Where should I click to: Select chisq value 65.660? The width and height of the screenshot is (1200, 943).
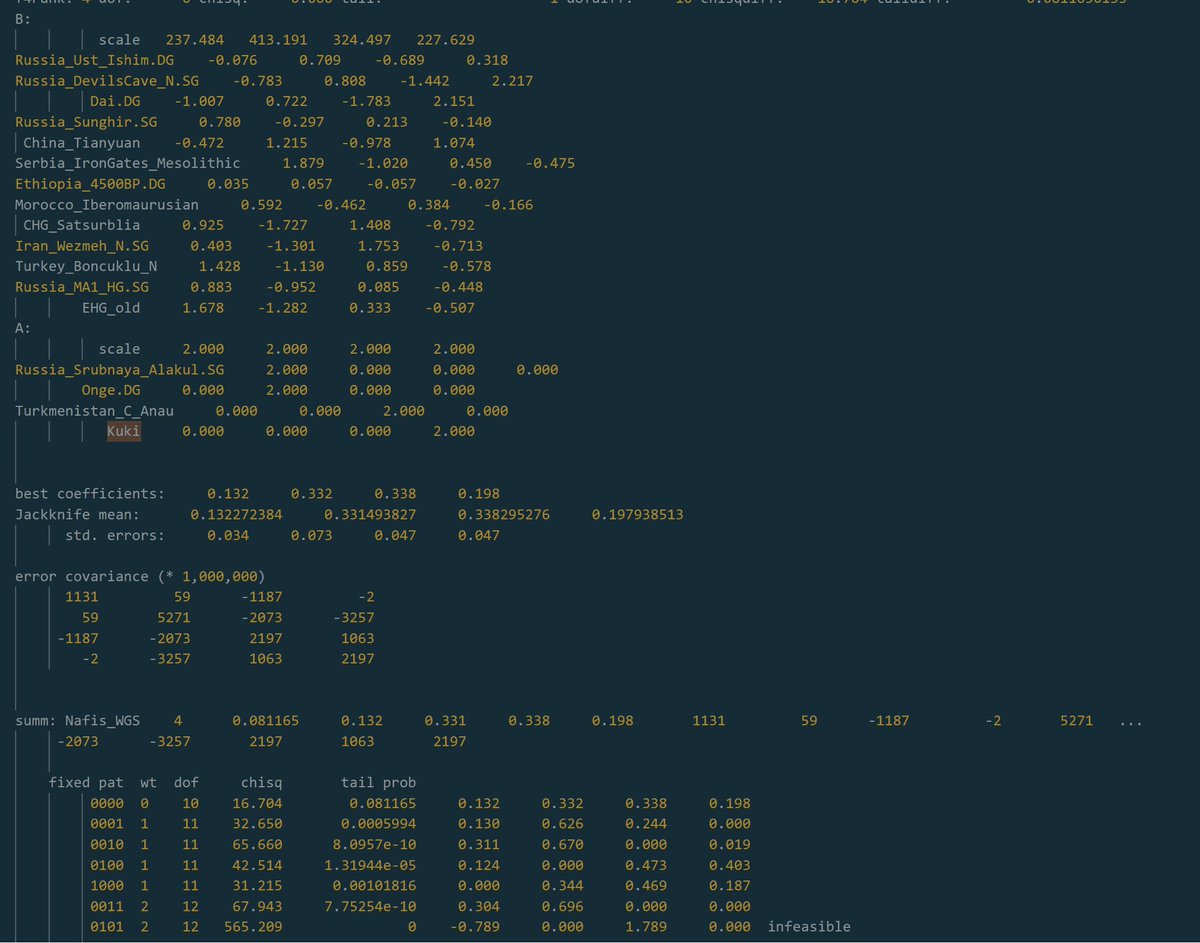point(257,844)
